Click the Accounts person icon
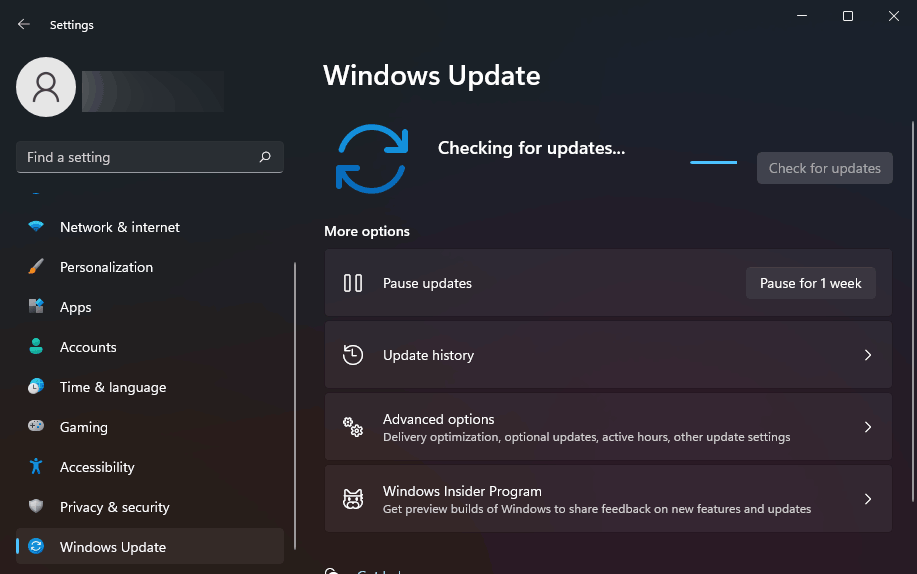 (x=36, y=346)
